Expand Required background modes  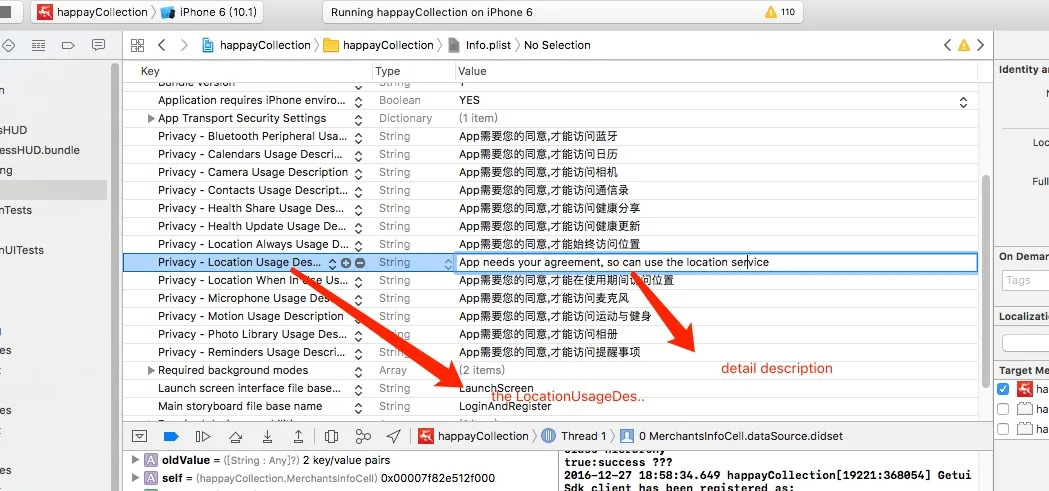(x=151, y=371)
